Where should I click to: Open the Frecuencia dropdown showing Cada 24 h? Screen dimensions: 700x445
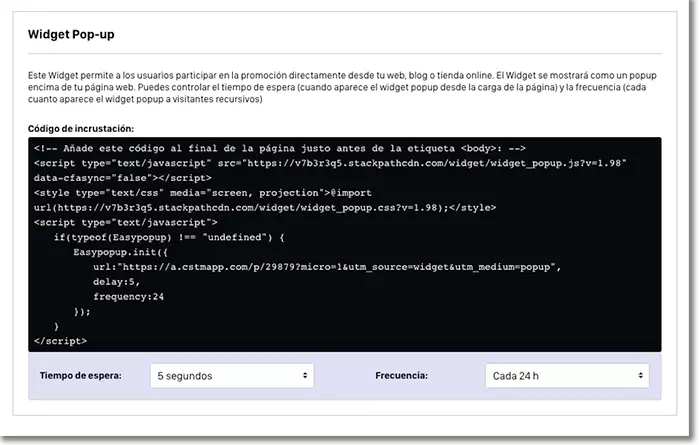(x=567, y=376)
